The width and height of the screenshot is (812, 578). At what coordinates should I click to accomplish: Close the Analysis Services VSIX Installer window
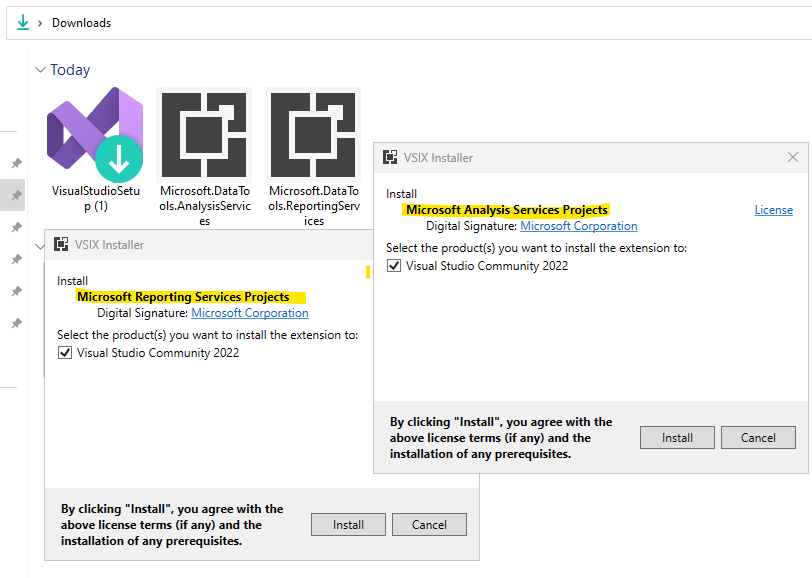coord(792,157)
